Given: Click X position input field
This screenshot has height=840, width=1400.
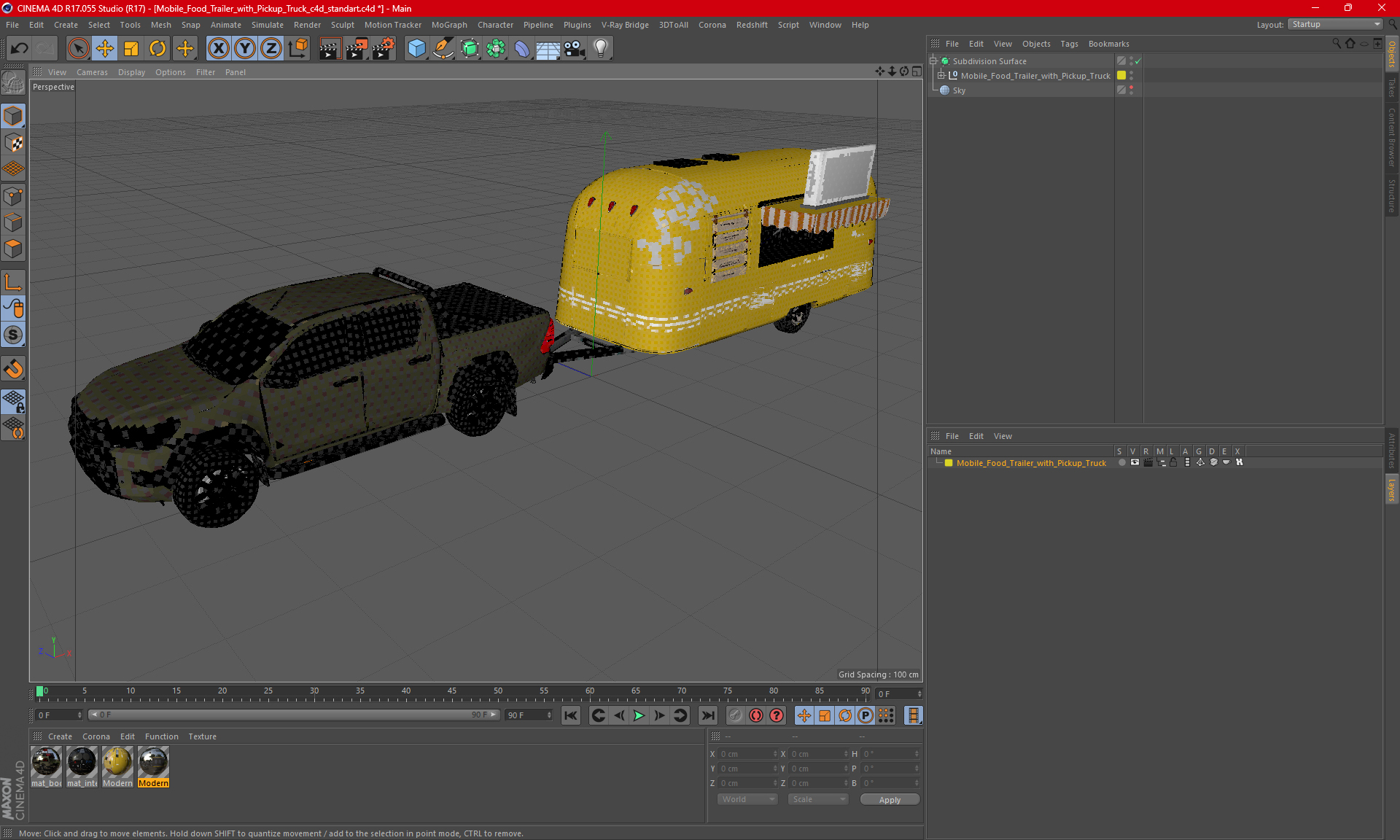Looking at the screenshot, I should tap(748, 754).
